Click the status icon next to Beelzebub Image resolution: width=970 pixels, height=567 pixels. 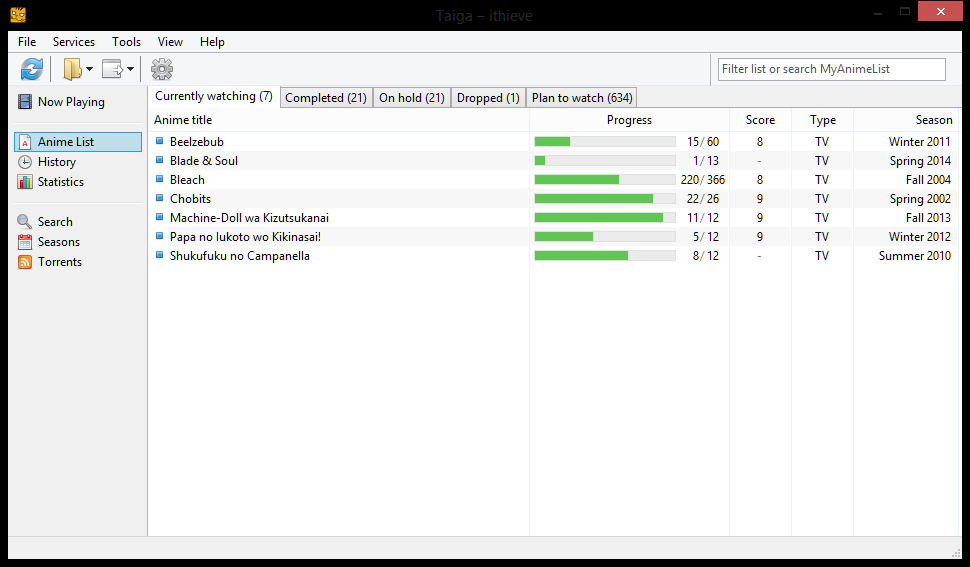pyautogui.click(x=160, y=141)
